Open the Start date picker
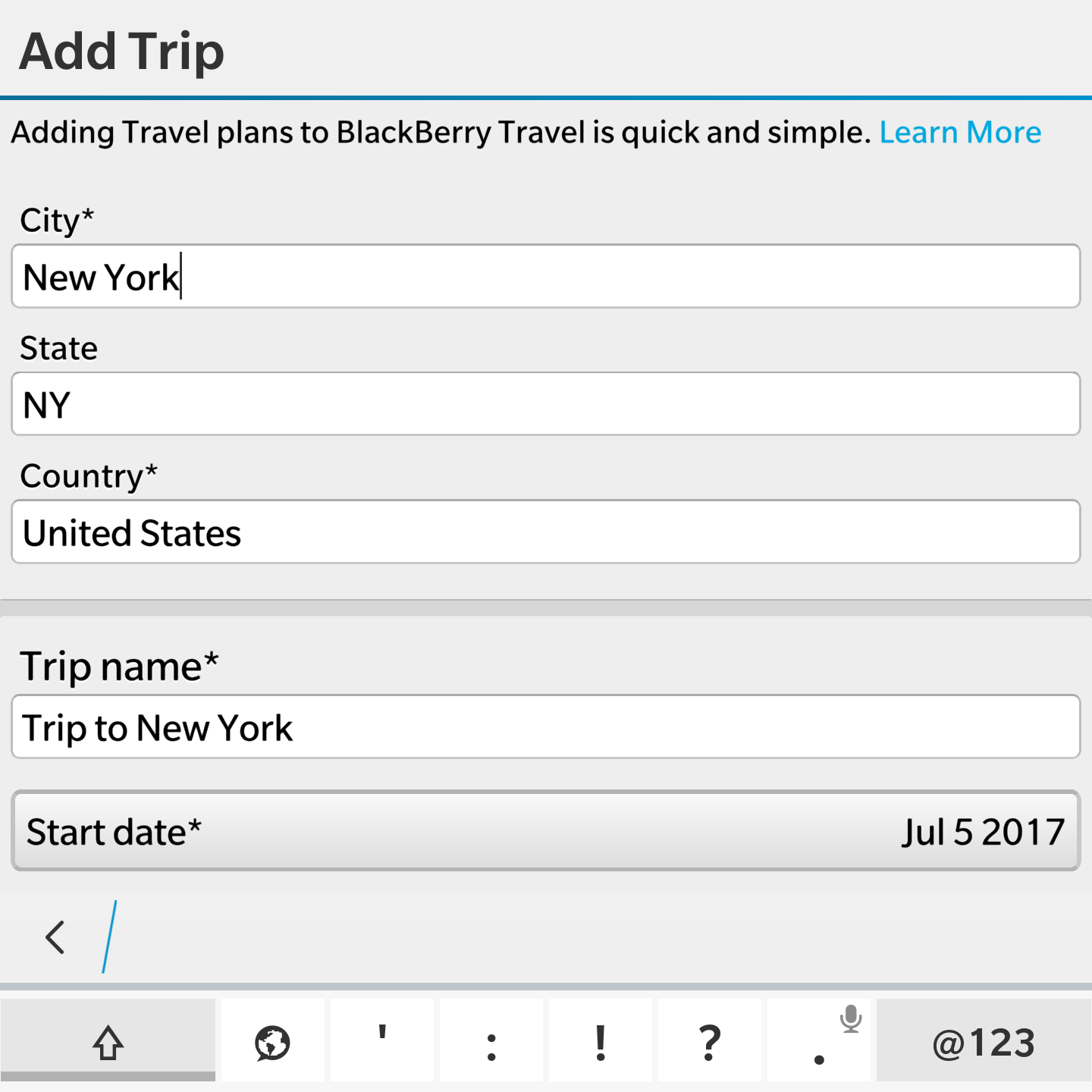Image resolution: width=1092 pixels, height=1092 pixels. pyautogui.click(x=546, y=831)
